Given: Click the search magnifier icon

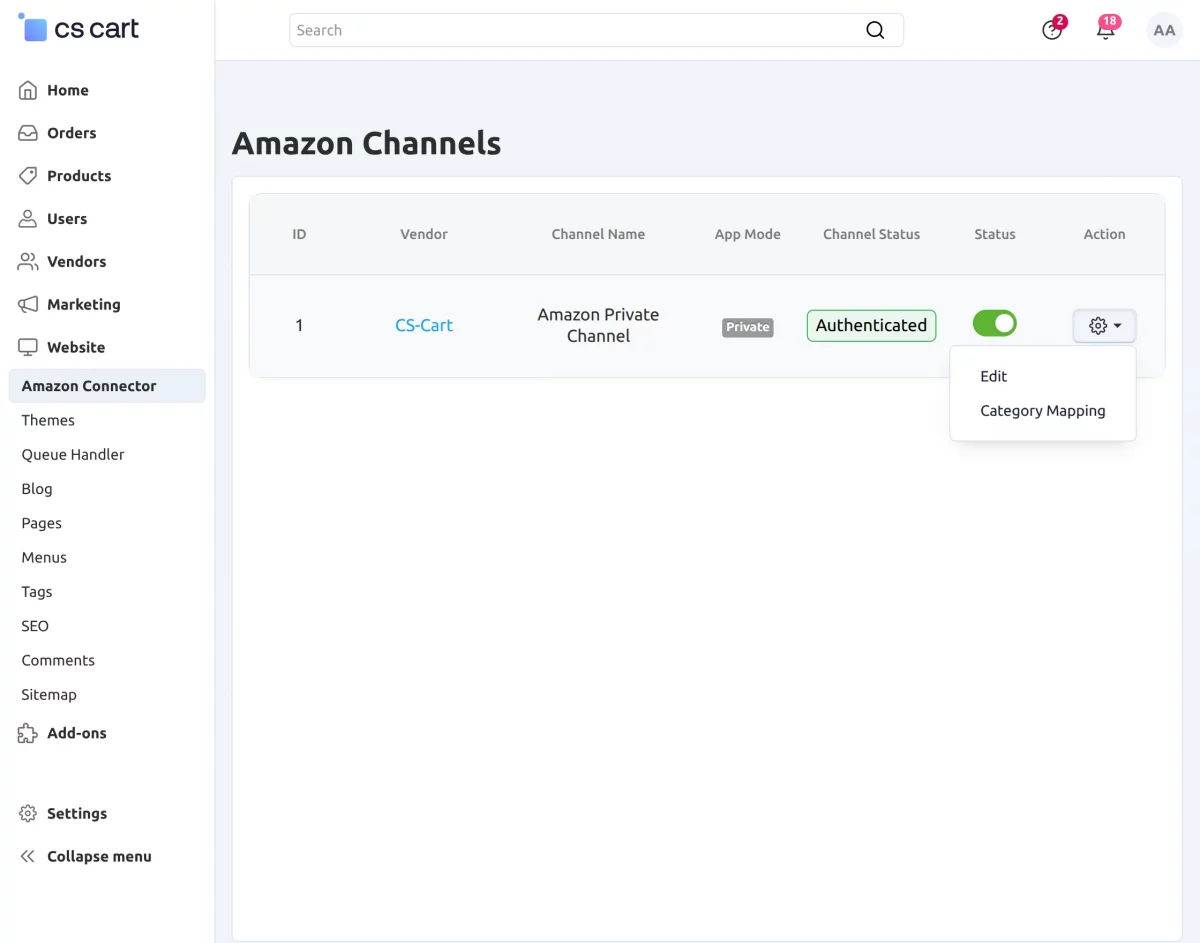Looking at the screenshot, I should 875,30.
